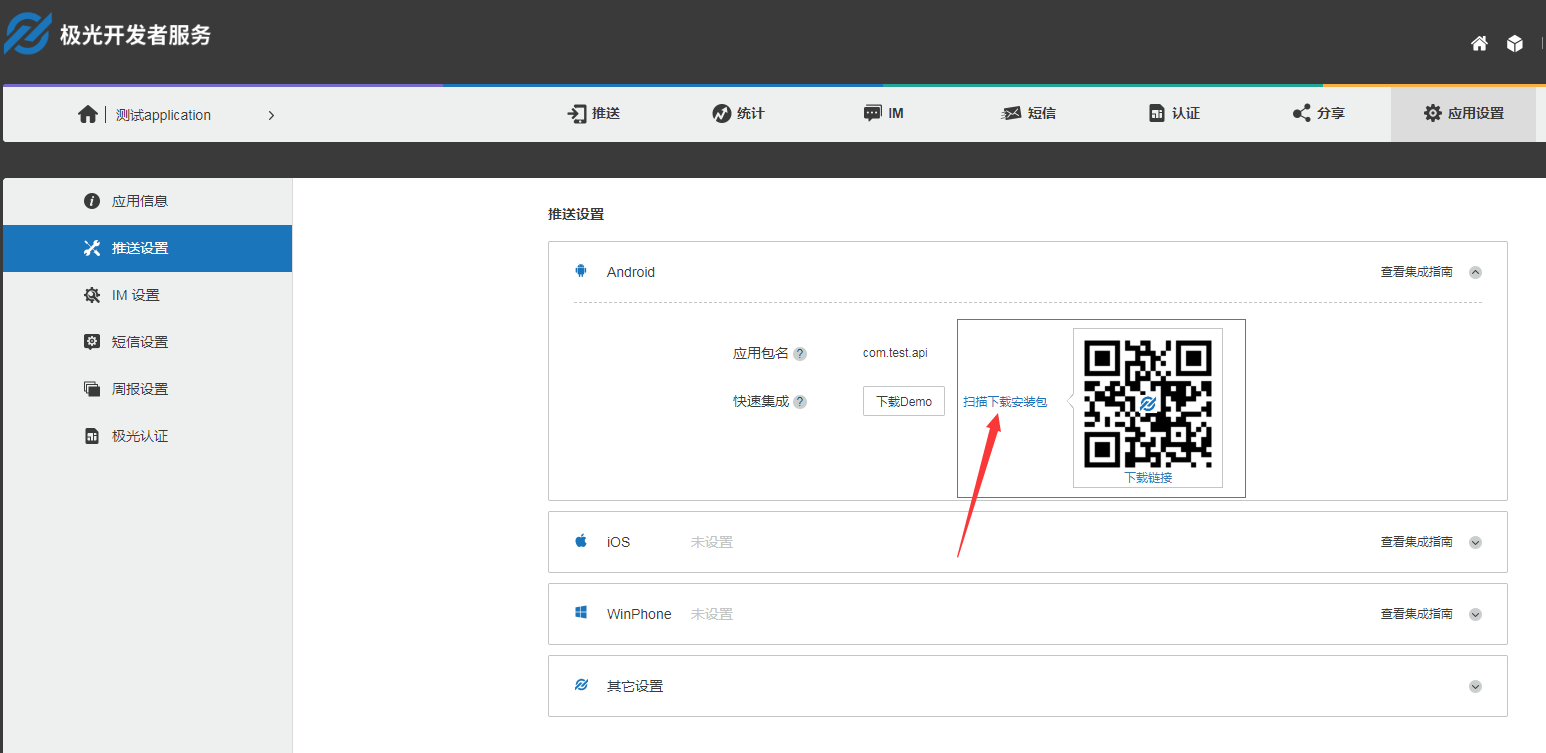Click the Apple iOS icon

581,541
